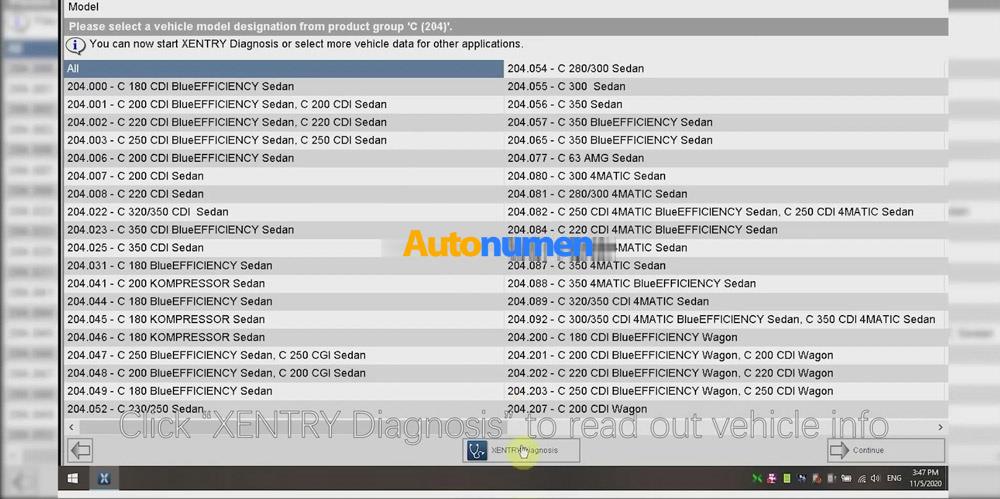Select 204.056 - C 350 Sedan
The width and height of the screenshot is (1000, 499).
click(x=725, y=104)
